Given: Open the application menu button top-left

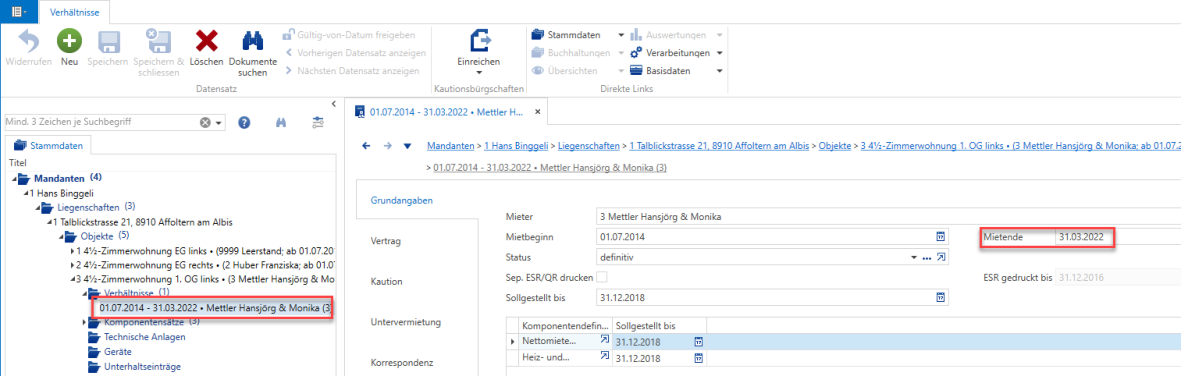Looking at the screenshot, I should 18,11.
